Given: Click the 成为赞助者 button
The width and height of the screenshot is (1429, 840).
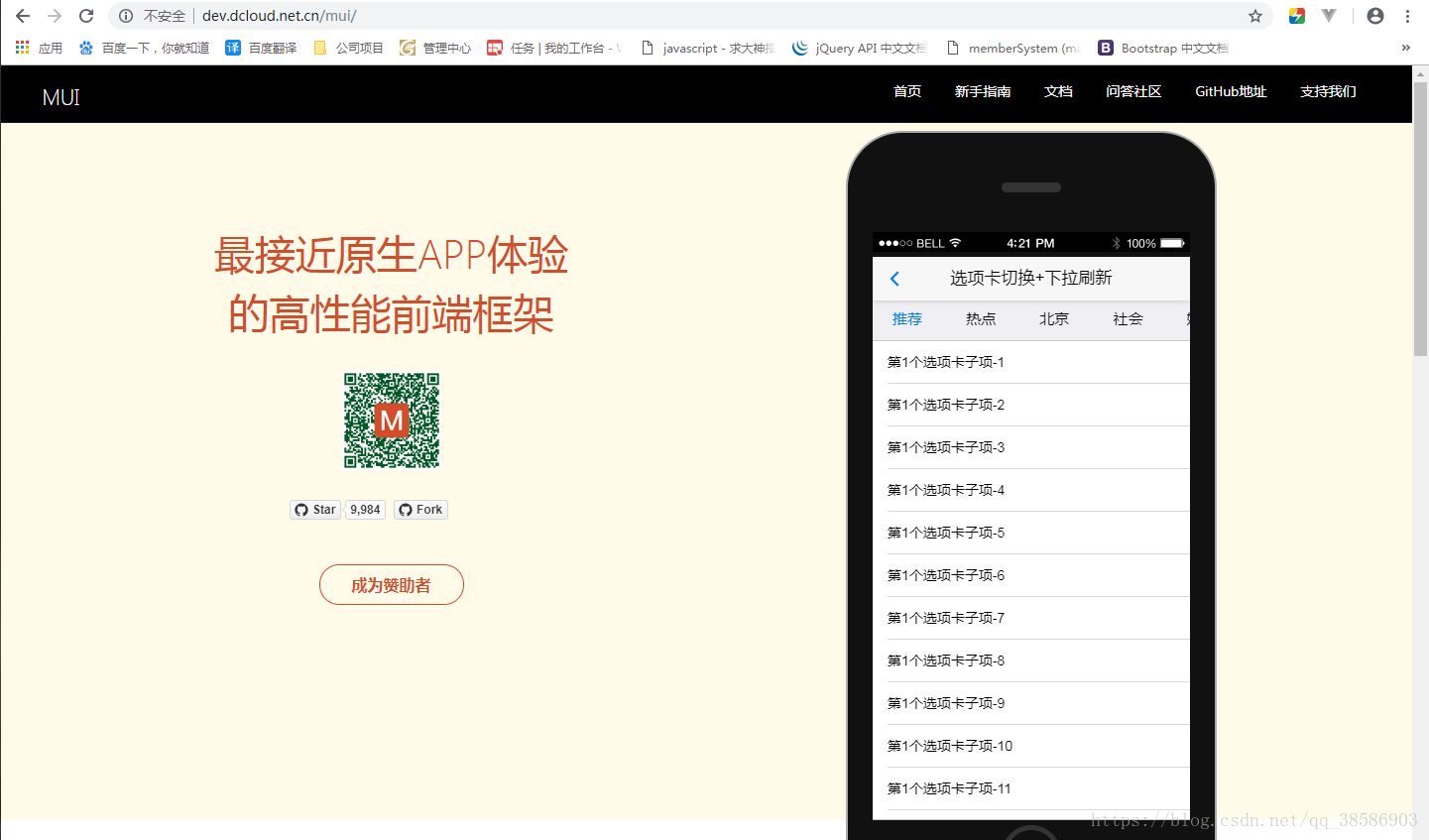Looking at the screenshot, I should point(392,584).
